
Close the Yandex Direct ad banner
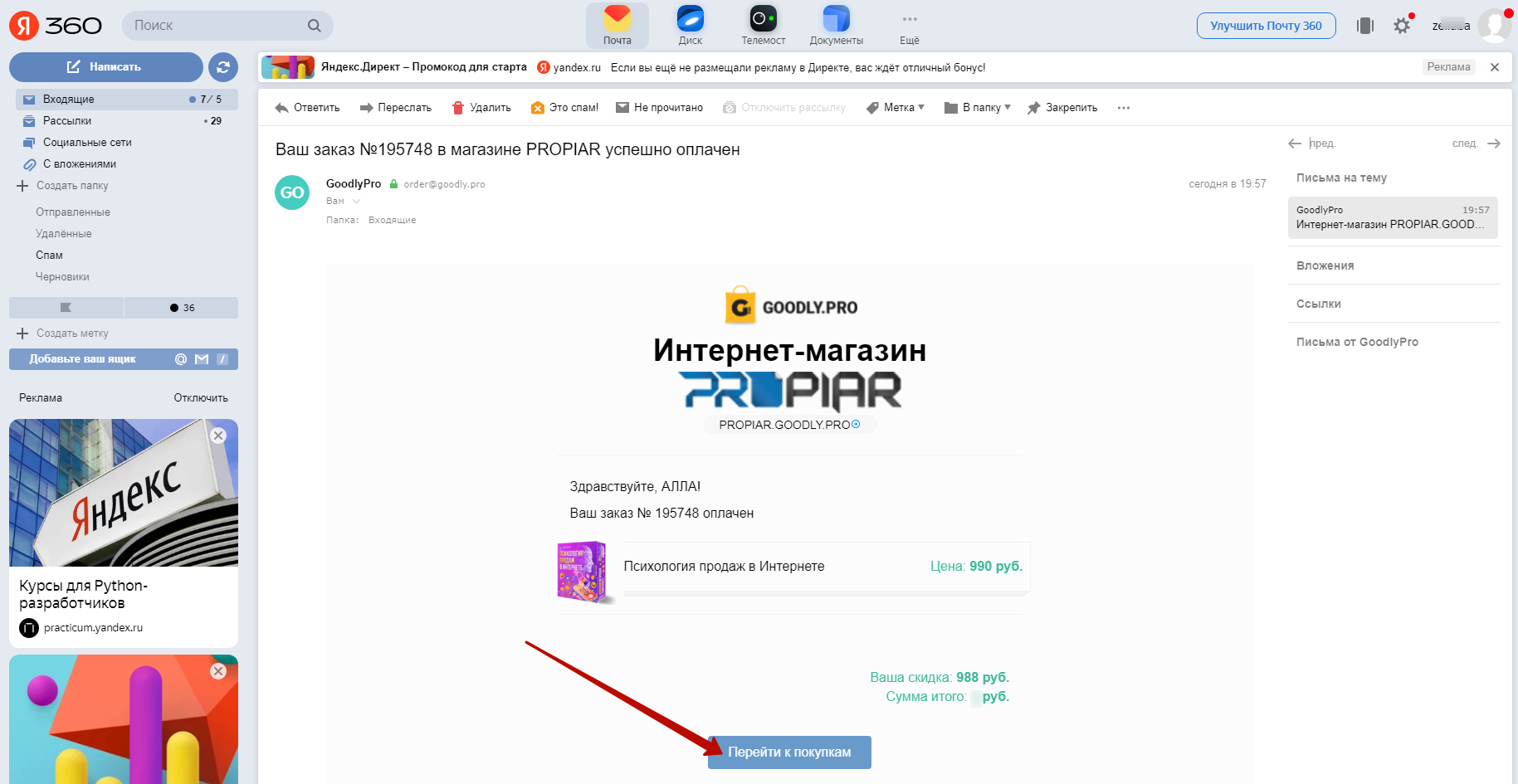(x=1495, y=67)
